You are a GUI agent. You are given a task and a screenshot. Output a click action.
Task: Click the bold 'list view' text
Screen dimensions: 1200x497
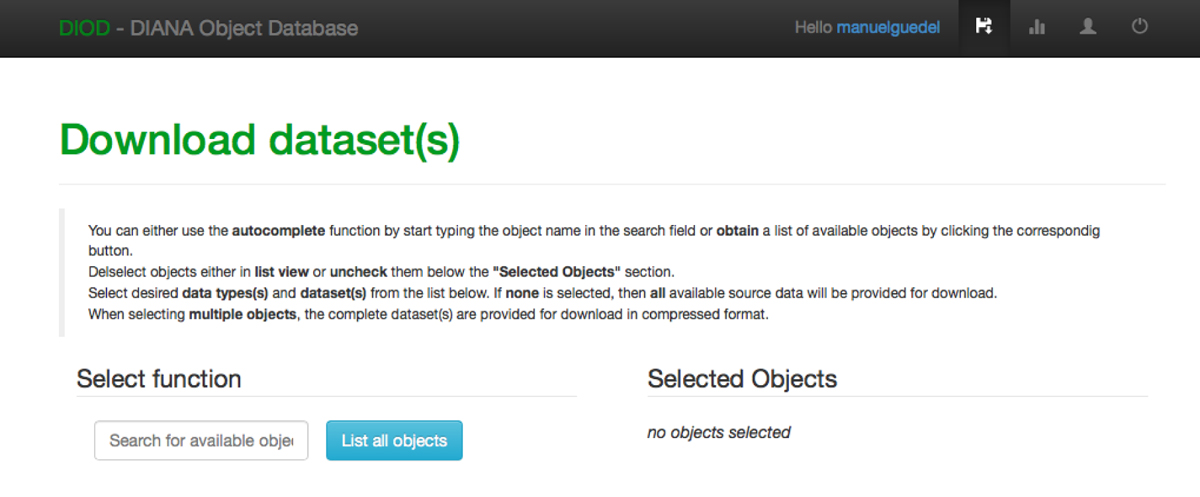[283, 273]
